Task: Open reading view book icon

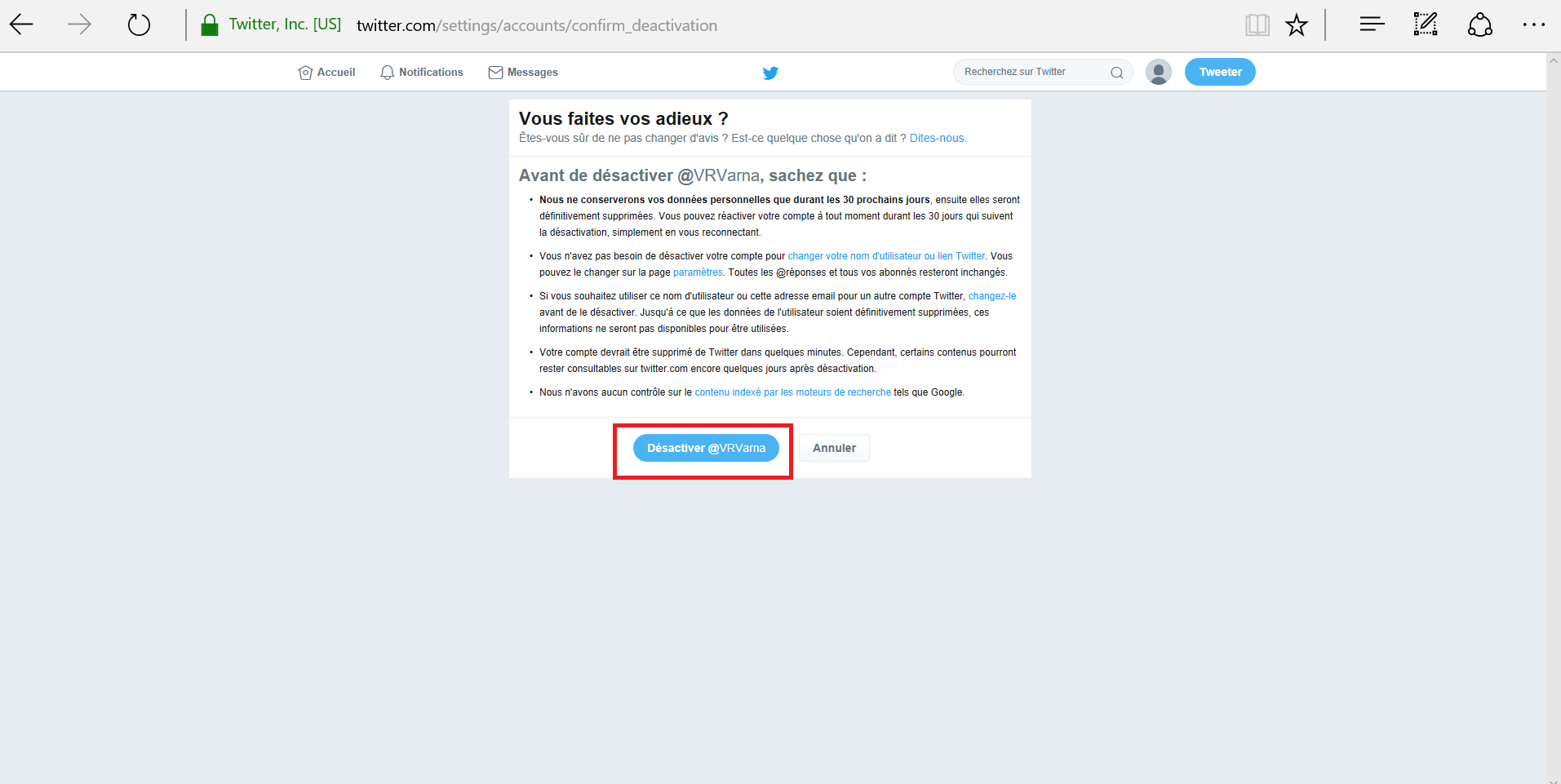Action: click(x=1257, y=24)
